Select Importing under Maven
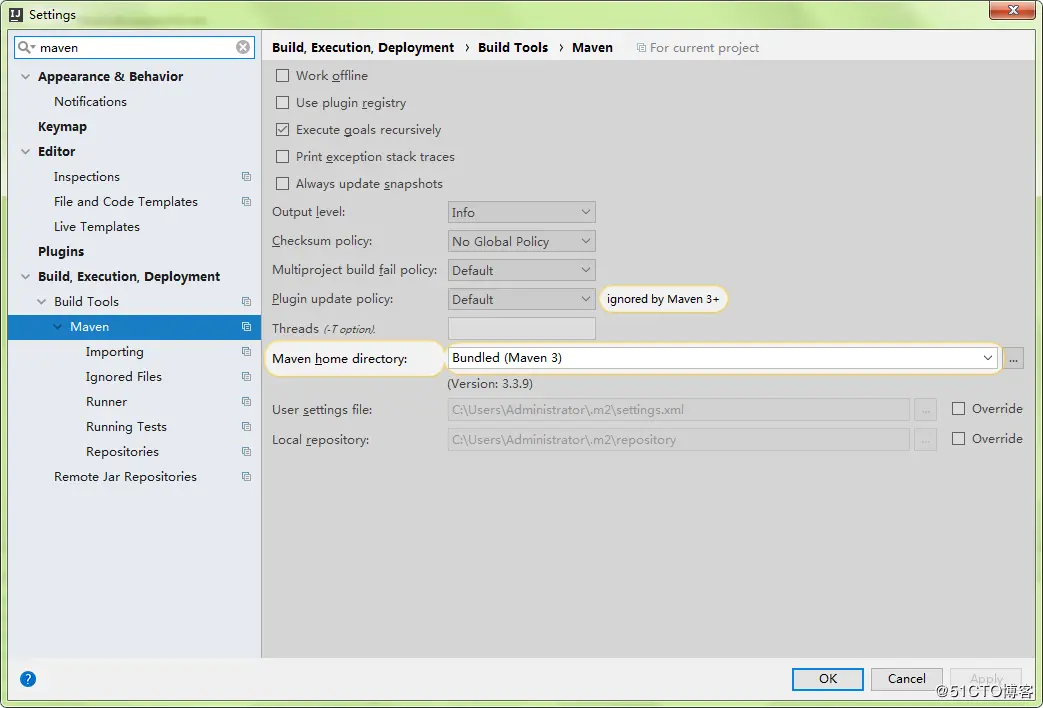 [114, 351]
